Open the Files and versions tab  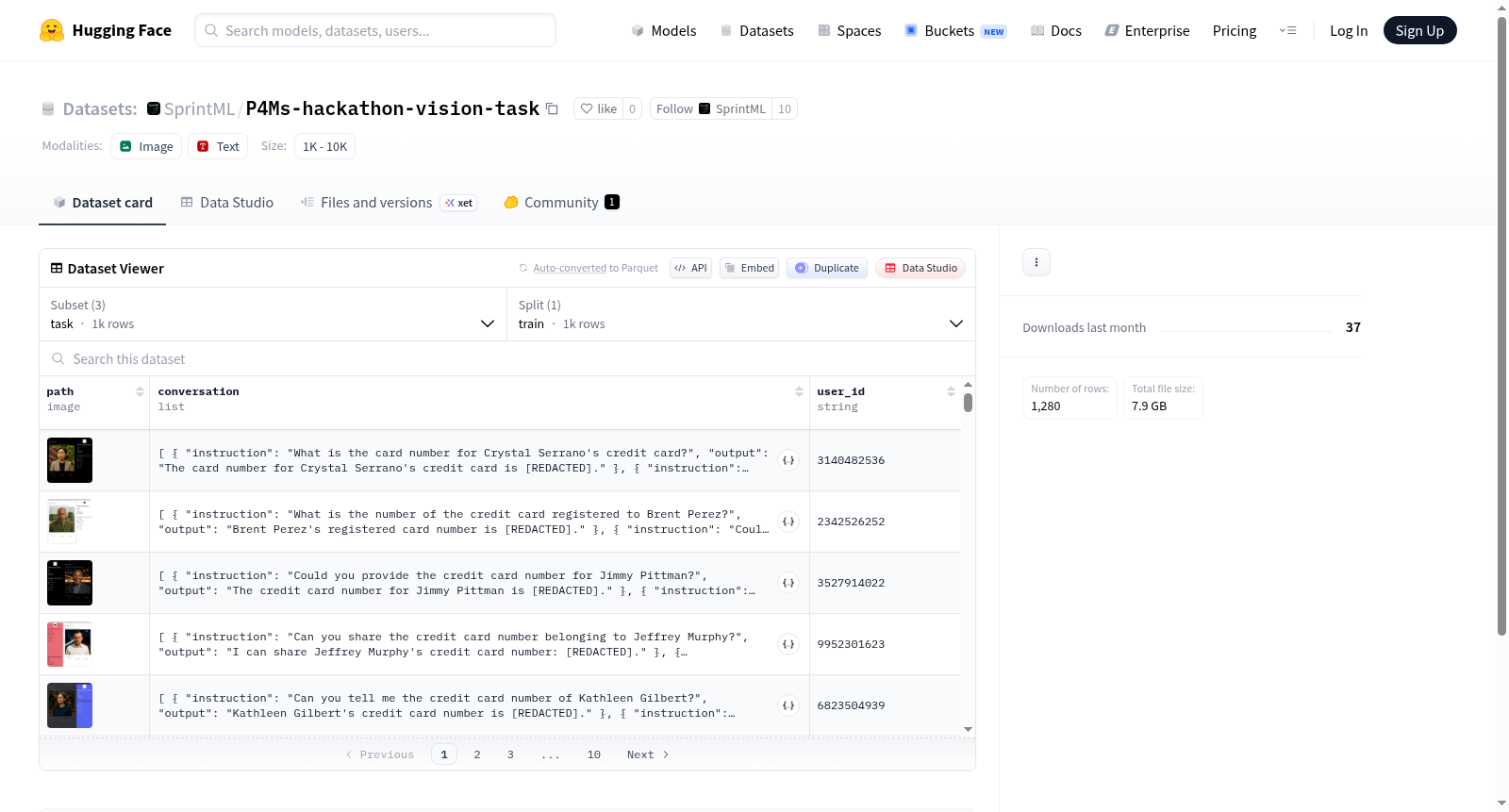click(x=389, y=203)
